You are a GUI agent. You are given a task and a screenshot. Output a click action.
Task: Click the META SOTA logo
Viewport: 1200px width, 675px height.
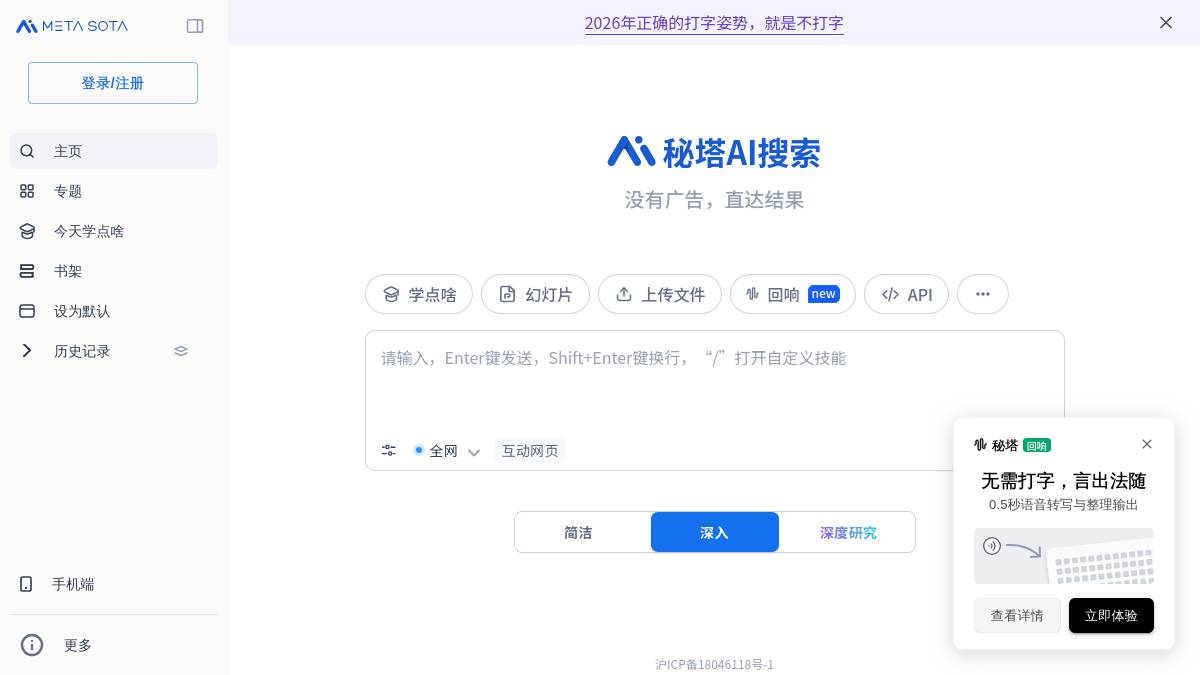tap(72, 26)
